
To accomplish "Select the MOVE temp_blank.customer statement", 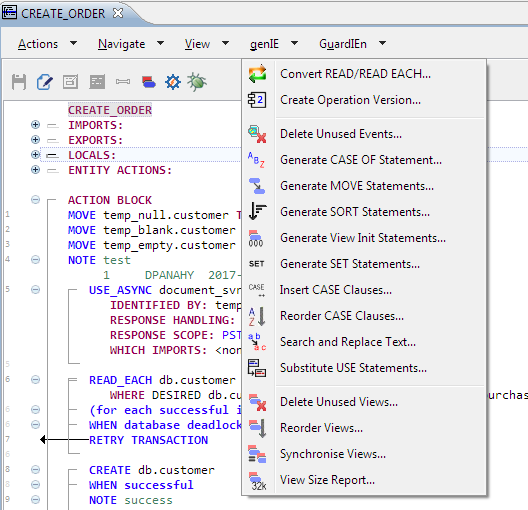I will [x=152, y=230].
